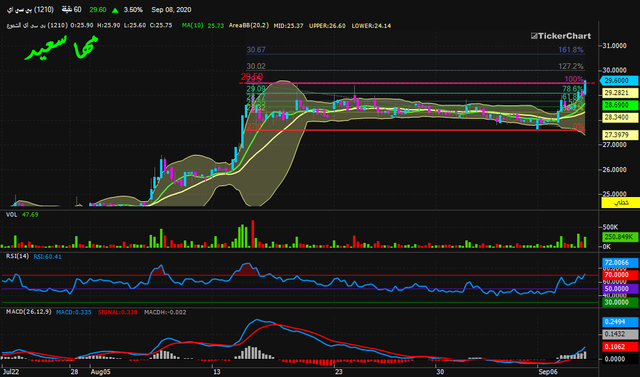Click the close value C:25.75

(161, 25)
